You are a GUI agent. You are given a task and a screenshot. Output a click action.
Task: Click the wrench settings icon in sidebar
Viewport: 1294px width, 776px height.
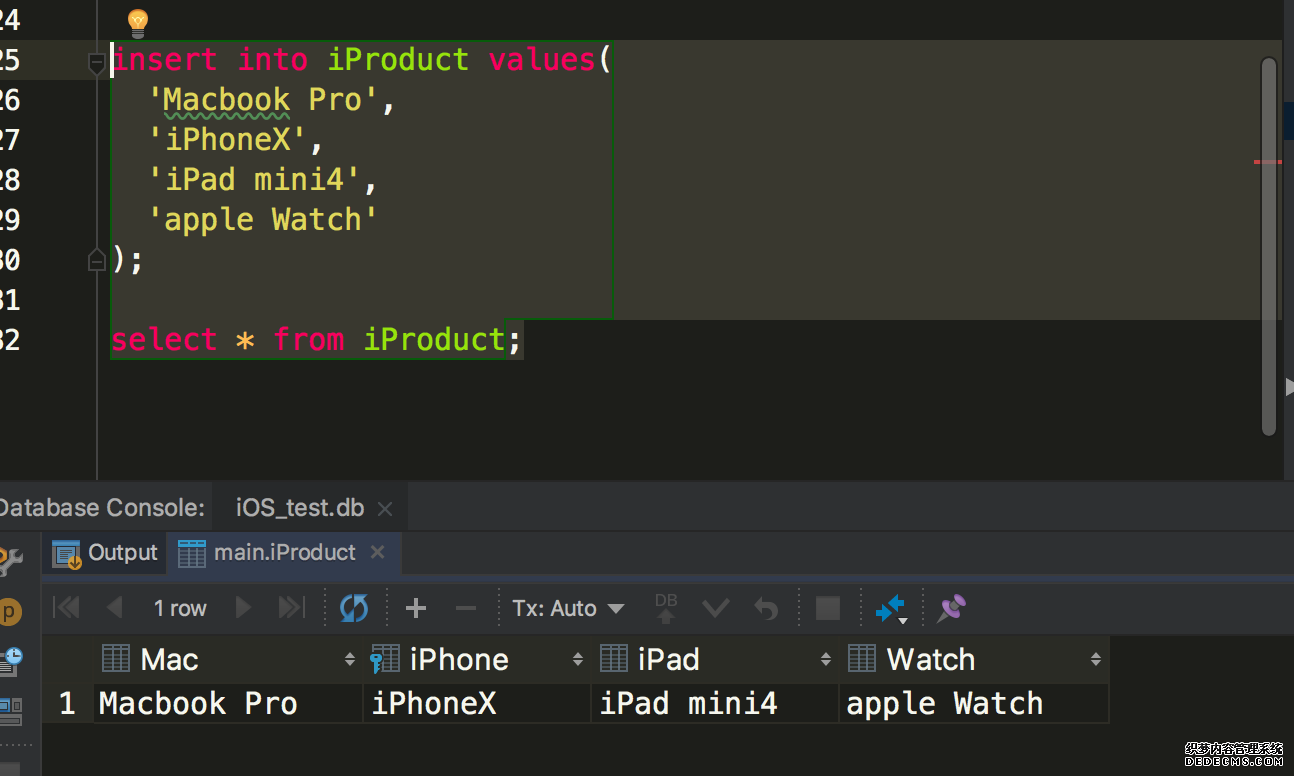[x=10, y=561]
